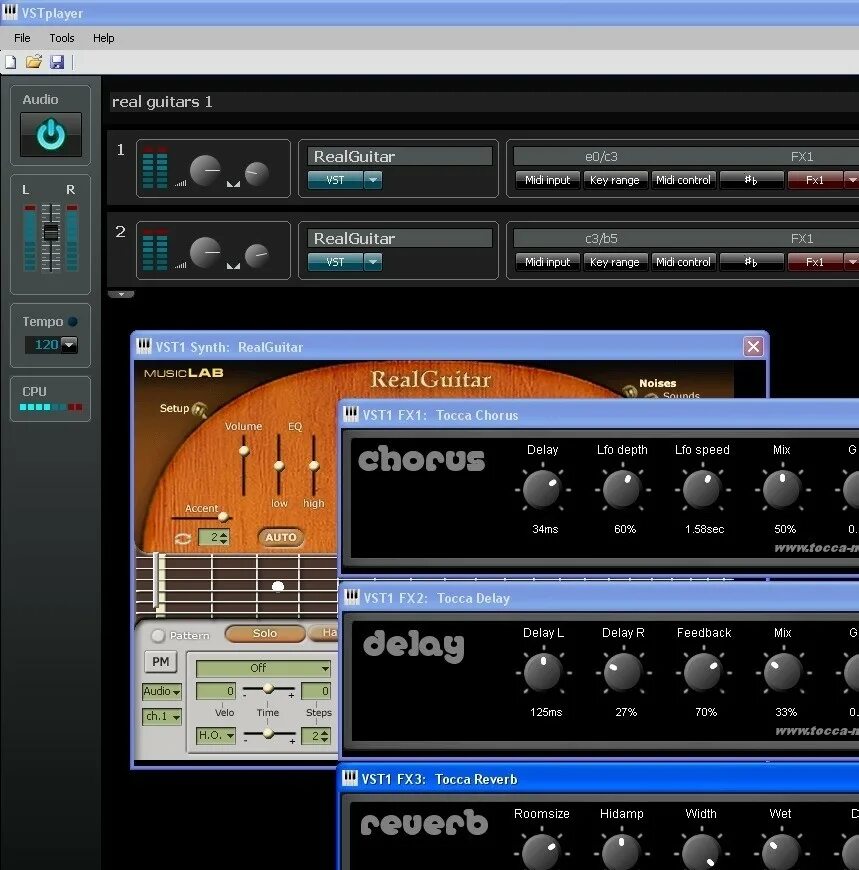Click the RealGuitar Noises icon
This screenshot has width=859, height=870.
(629, 391)
